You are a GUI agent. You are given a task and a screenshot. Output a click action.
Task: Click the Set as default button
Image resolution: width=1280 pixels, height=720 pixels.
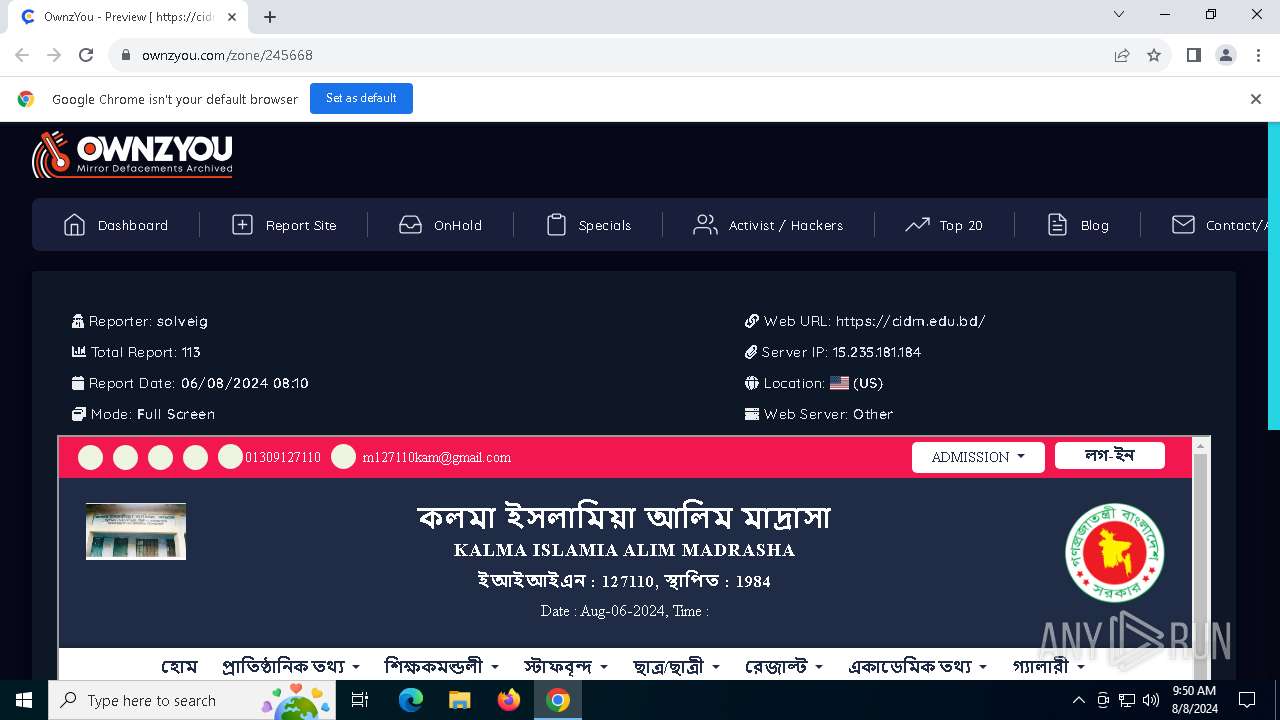click(x=361, y=98)
